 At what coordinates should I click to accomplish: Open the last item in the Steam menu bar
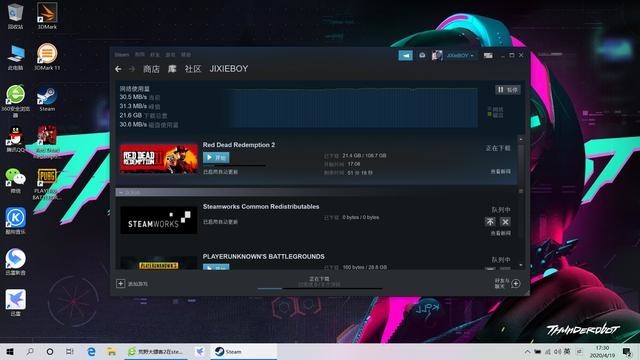click(186, 54)
